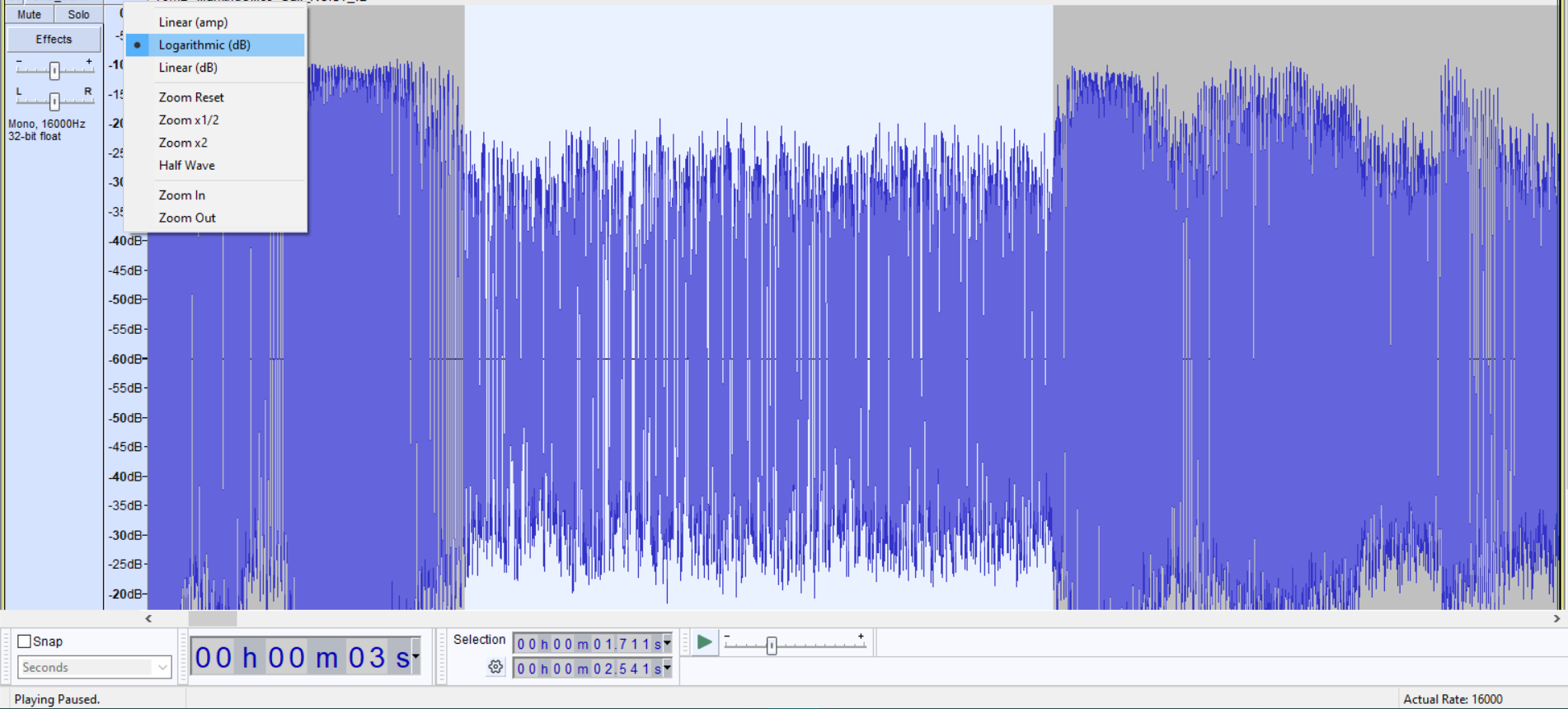
Task: Click the green Play-at-speed button
Action: pyautogui.click(x=704, y=642)
